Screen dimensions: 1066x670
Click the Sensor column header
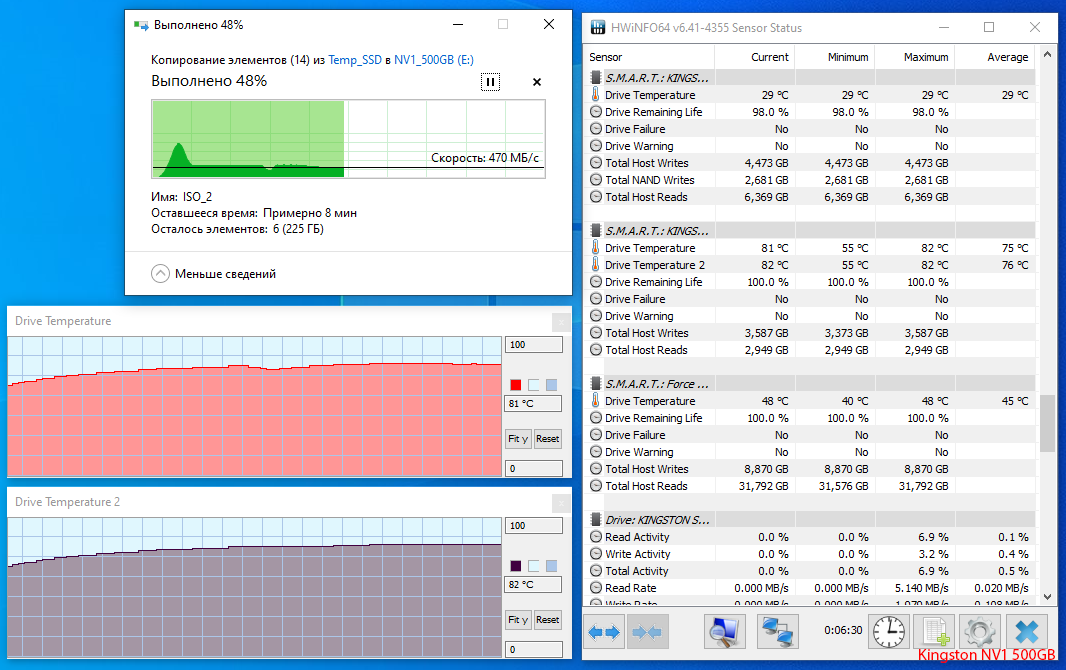(649, 57)
